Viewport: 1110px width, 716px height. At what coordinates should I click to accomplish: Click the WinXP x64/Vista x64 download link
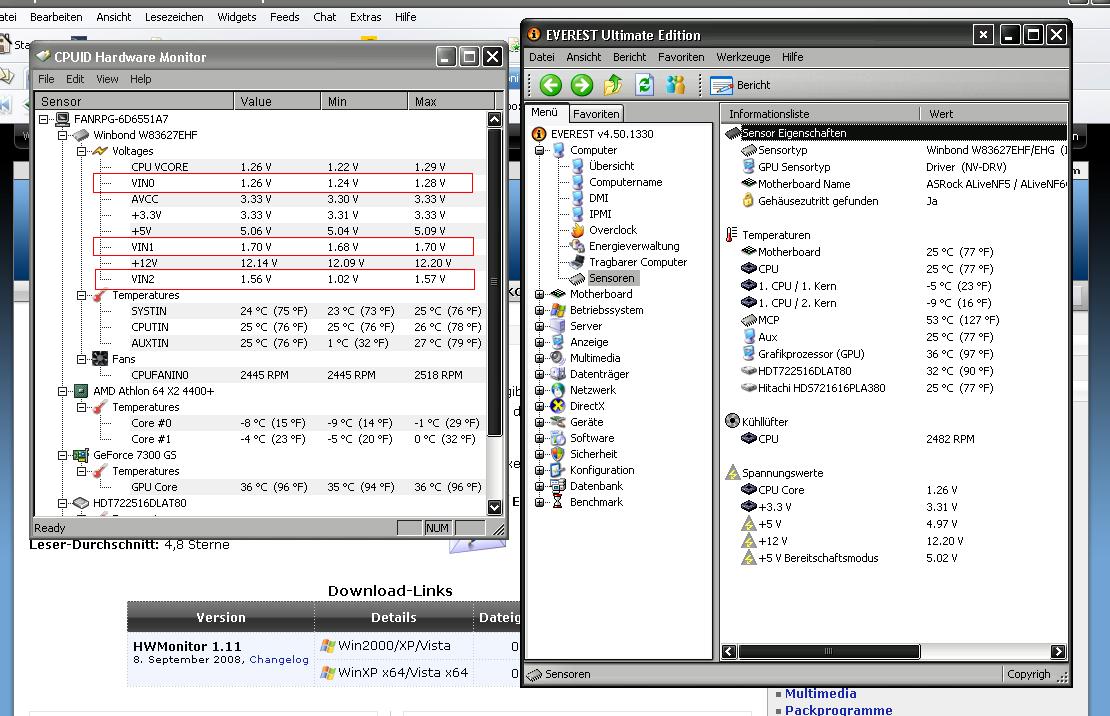[x=403, y=672]
